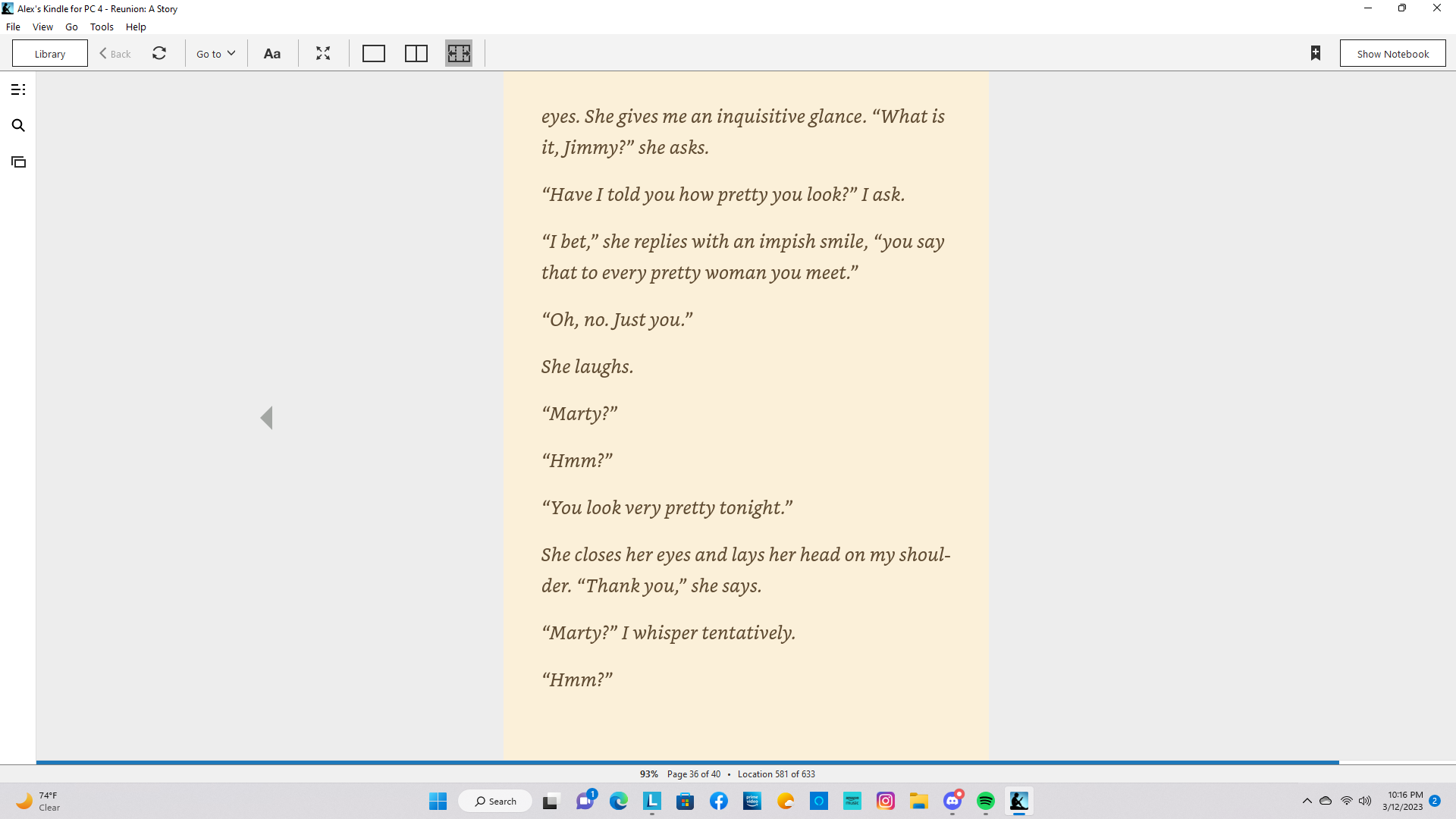Viewport: 1456px width, 819px height.
Task: Open font settings with the Aa icon
Action: [x=271, y=54]
